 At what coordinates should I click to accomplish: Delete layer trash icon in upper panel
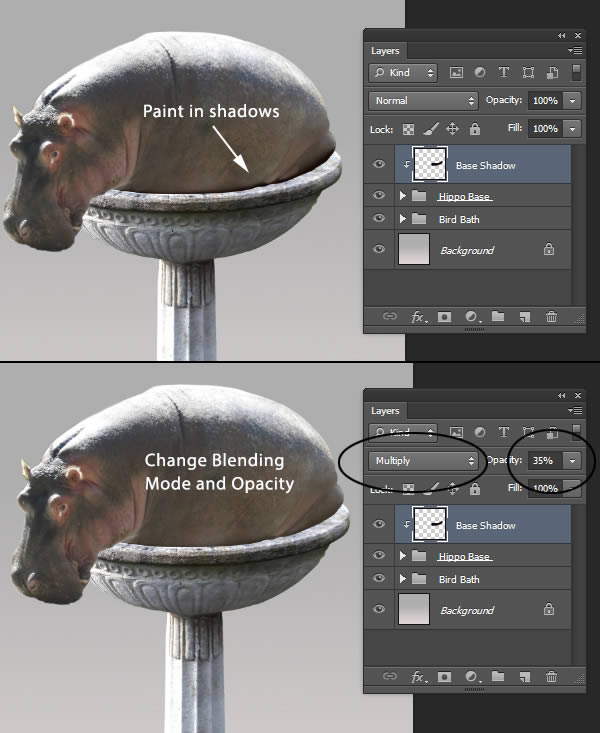tap(551, 317)
